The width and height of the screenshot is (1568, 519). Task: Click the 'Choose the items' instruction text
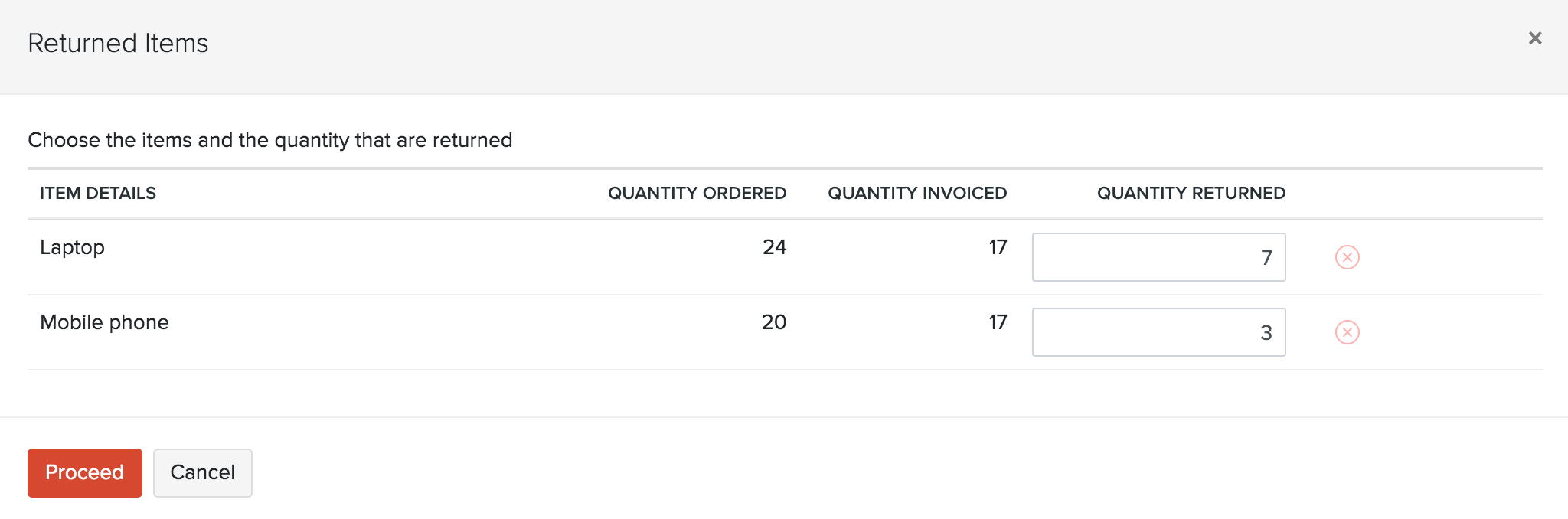tap(269, 140)
